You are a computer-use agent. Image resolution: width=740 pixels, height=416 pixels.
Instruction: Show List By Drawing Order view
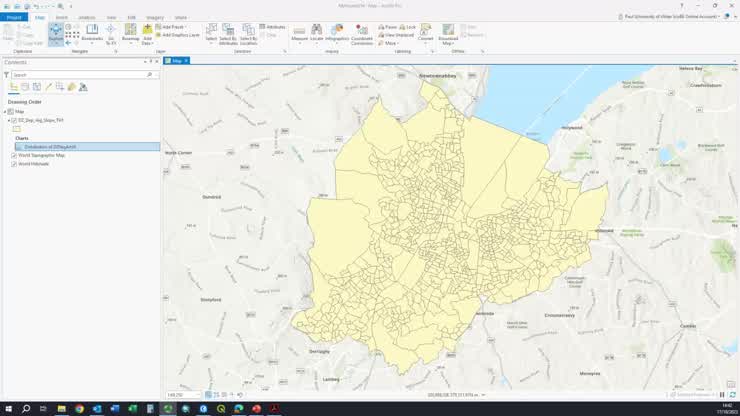pyautogui.click(x=14, y=87)
